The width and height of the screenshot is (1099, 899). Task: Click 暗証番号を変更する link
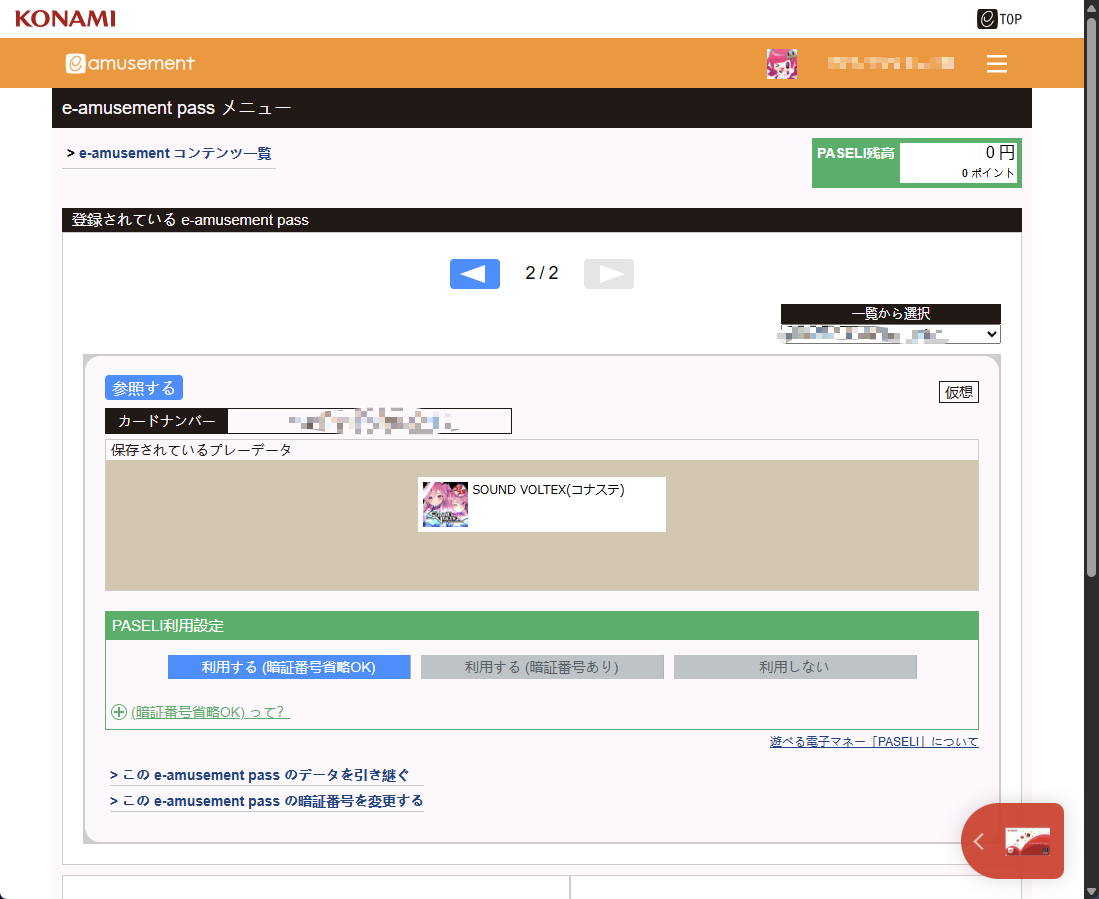tap(266, 801)
